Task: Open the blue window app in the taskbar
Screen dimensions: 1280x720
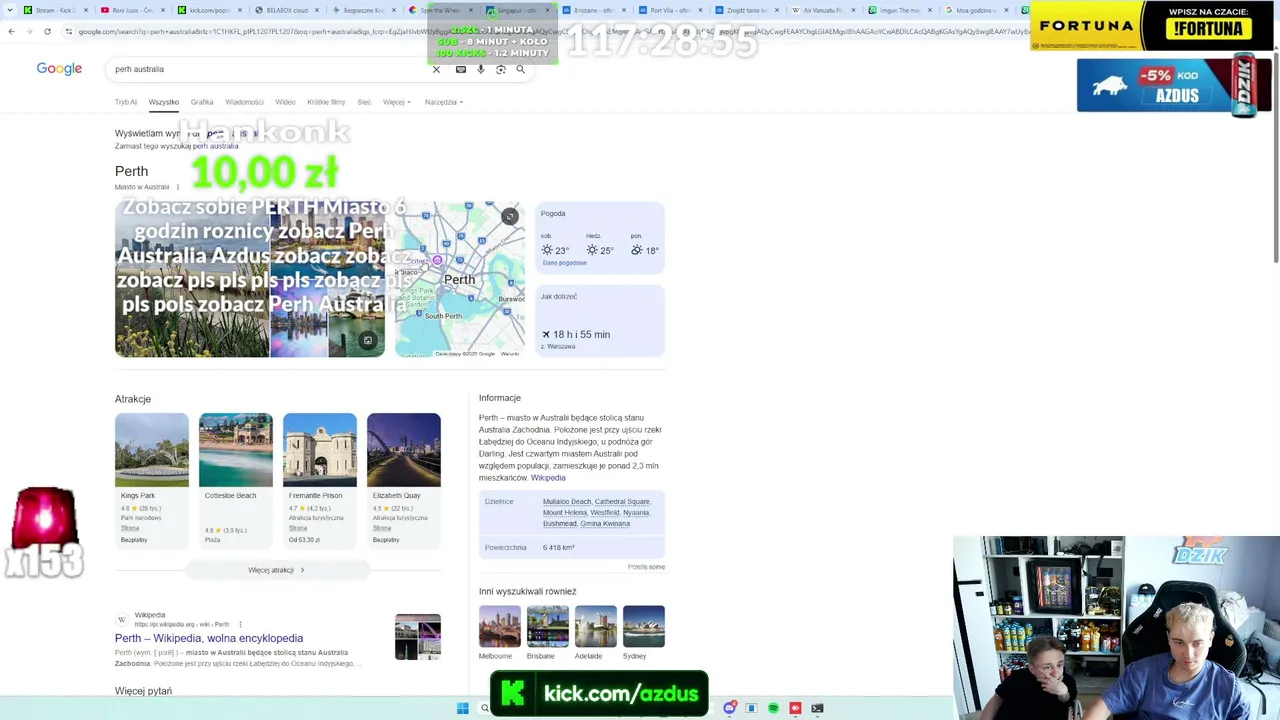Action: (751, 708)
